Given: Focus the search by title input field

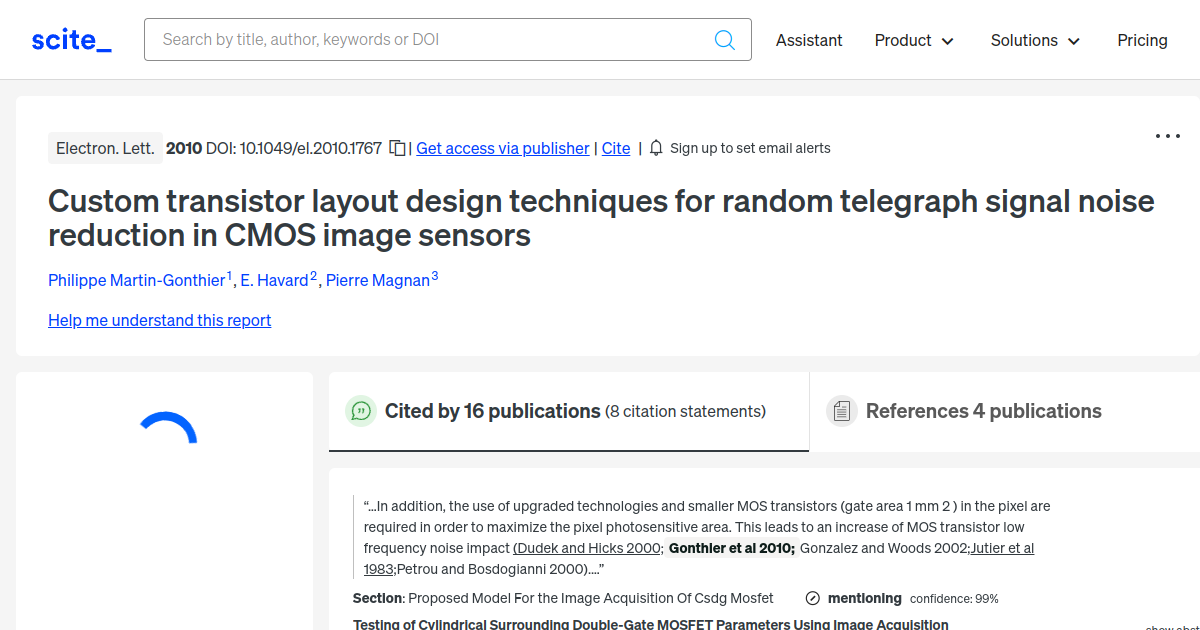Looking at the screenshot, I should (430, 40).
